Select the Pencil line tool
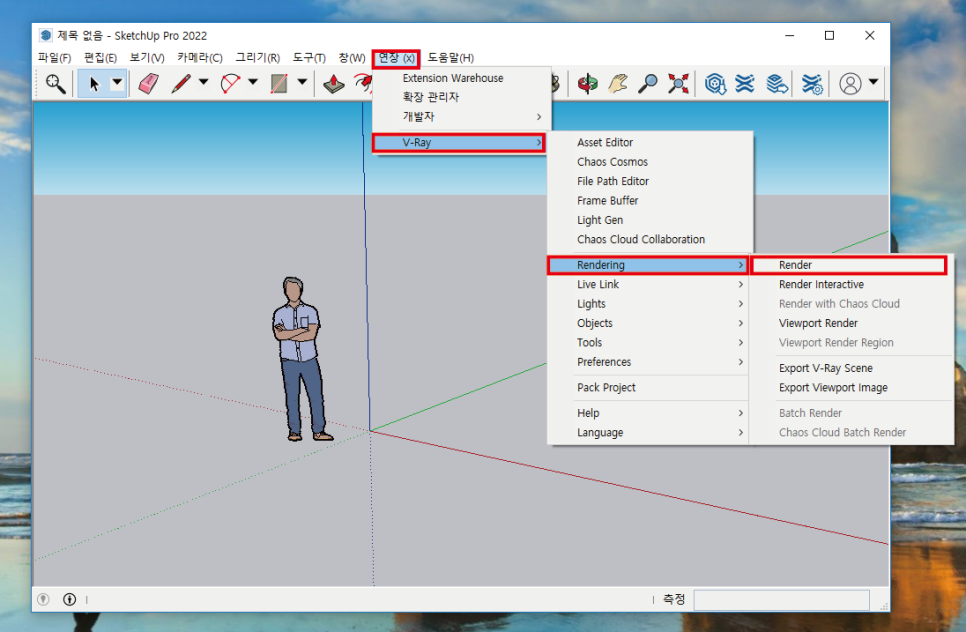This screenshot has width=966, height=632. coord(181,83)
